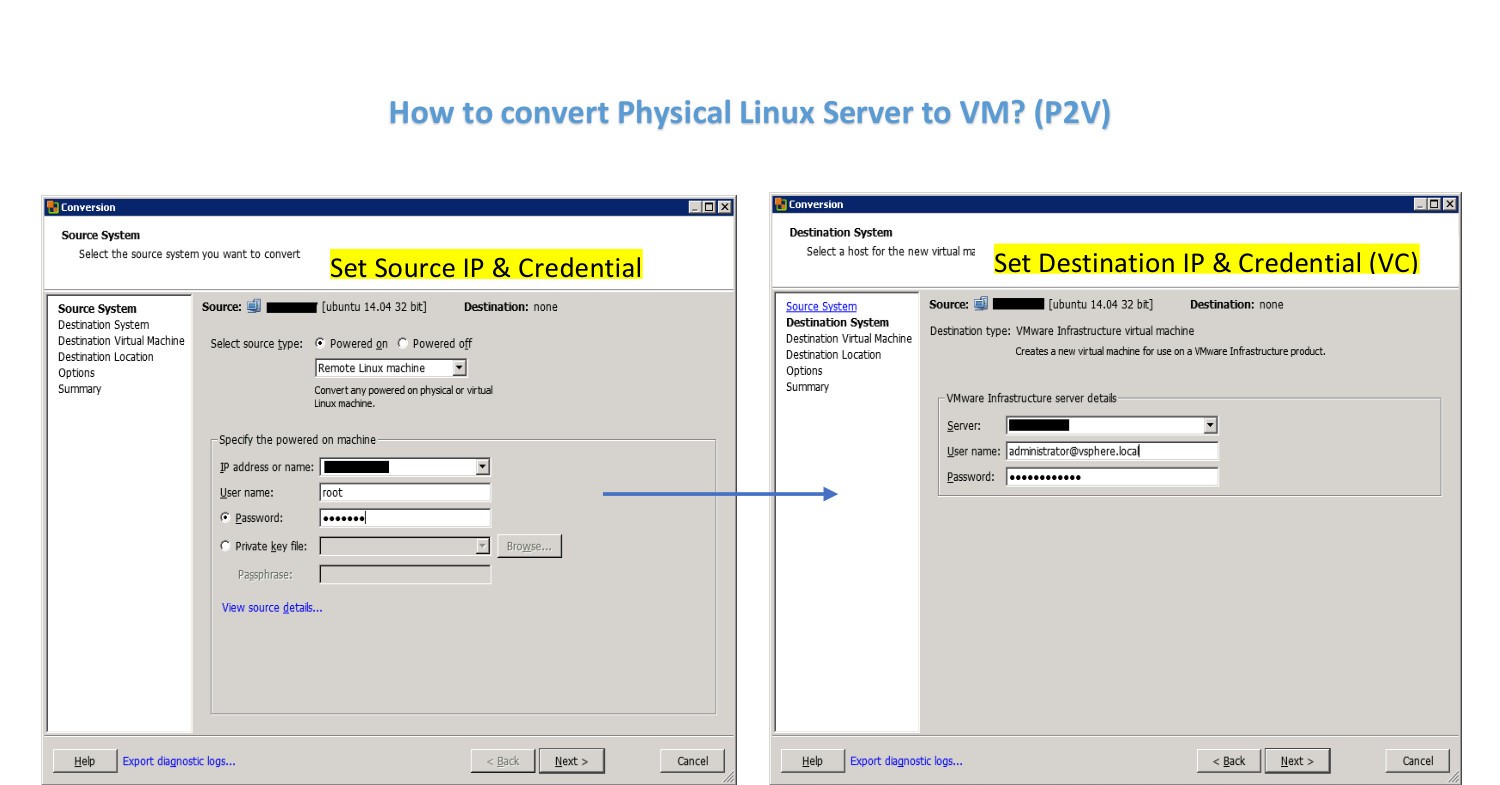Select Destination System step in left wizard sidebar
The height and width of the screenshot is (785, 1500).
click(103, 325)
